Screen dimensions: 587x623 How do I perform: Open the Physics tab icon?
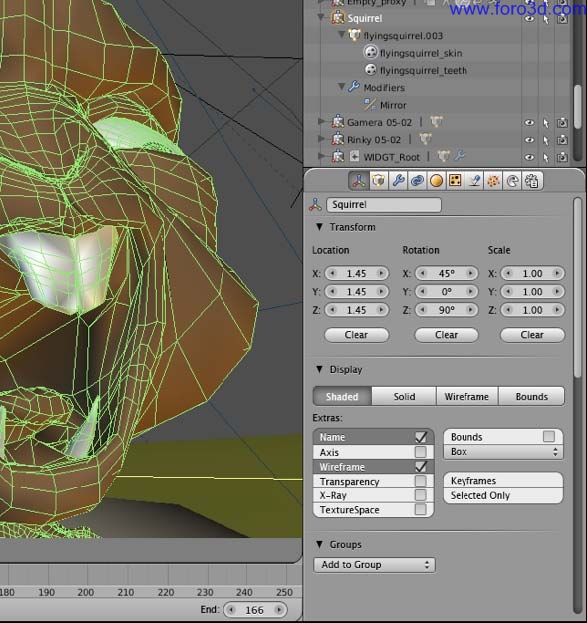(512, 181)
